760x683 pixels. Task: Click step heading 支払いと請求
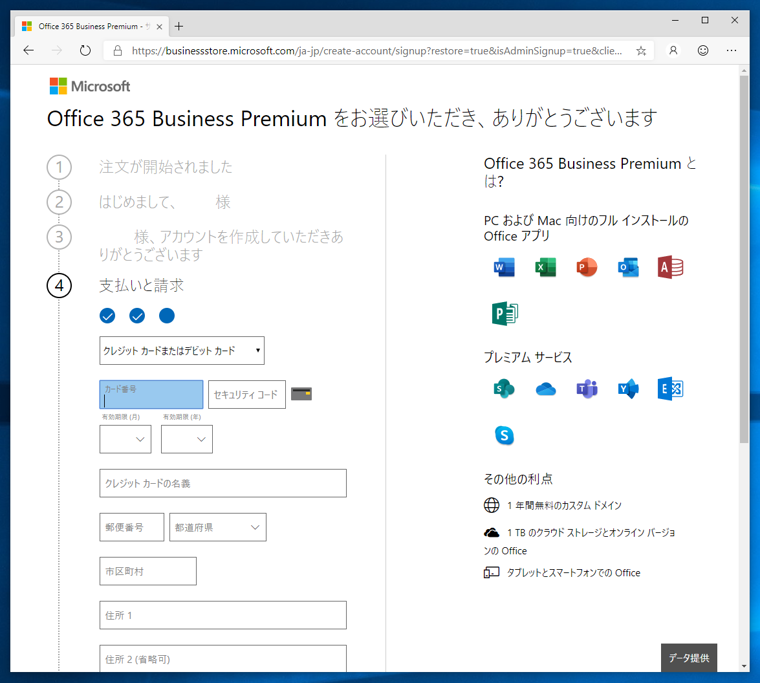click(x=142, y=286)
